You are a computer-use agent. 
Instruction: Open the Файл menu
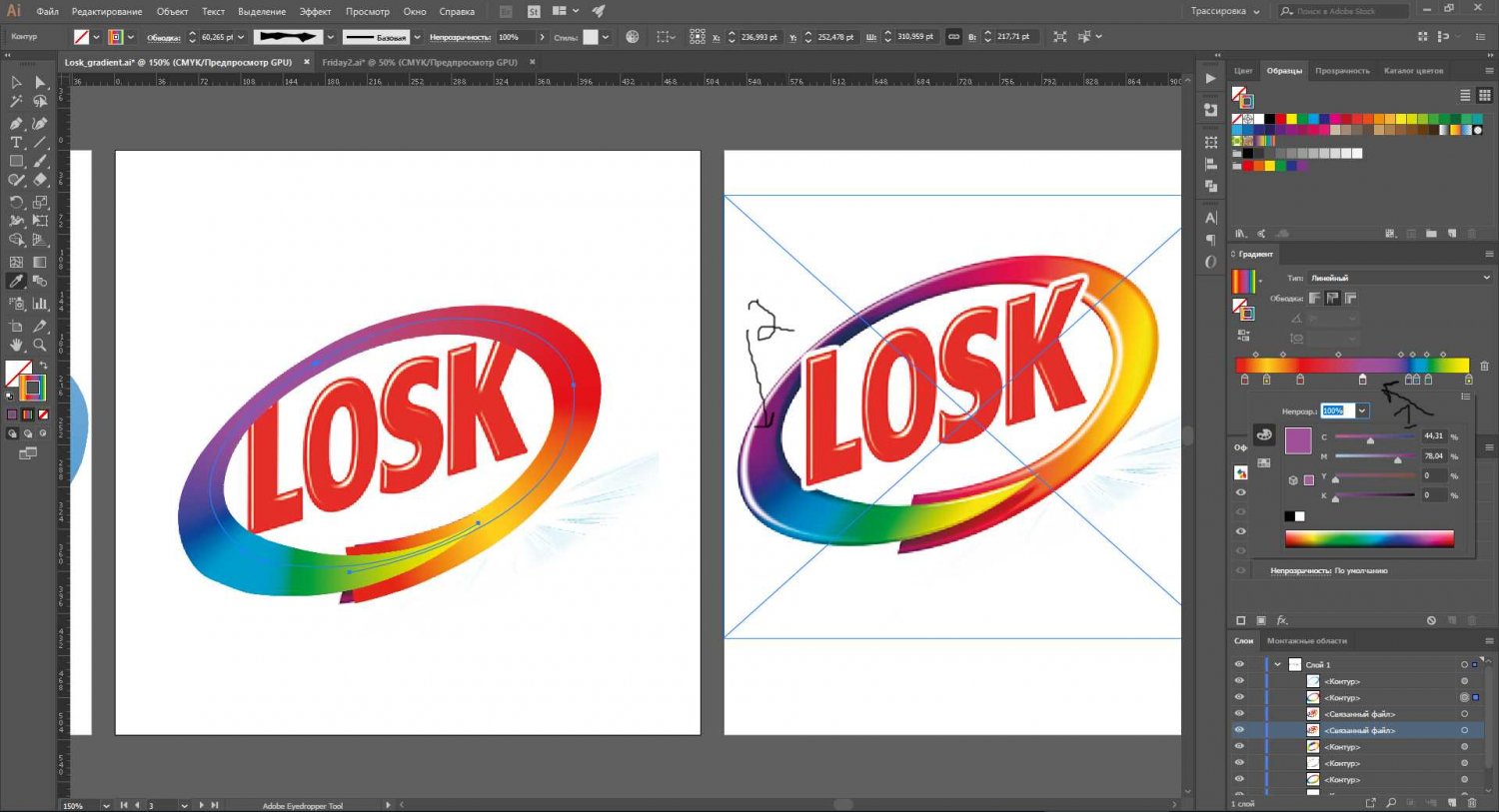point(47,11)
